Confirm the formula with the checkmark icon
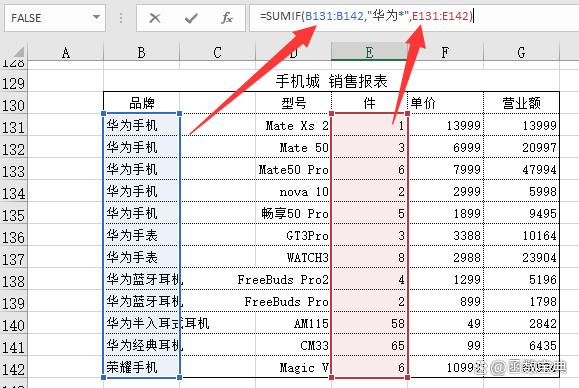This screenshot has height=388, width=579. (191, 18)
